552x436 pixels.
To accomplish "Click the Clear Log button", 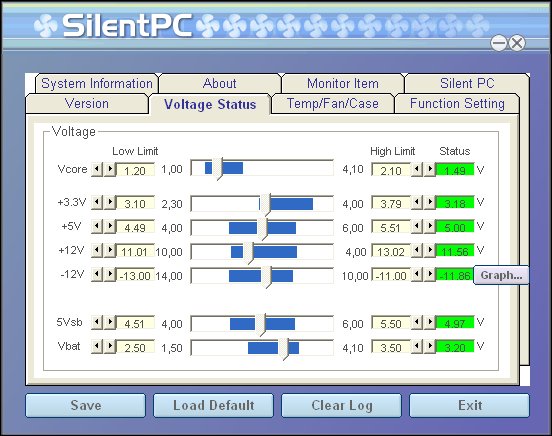I will (341, 405).
